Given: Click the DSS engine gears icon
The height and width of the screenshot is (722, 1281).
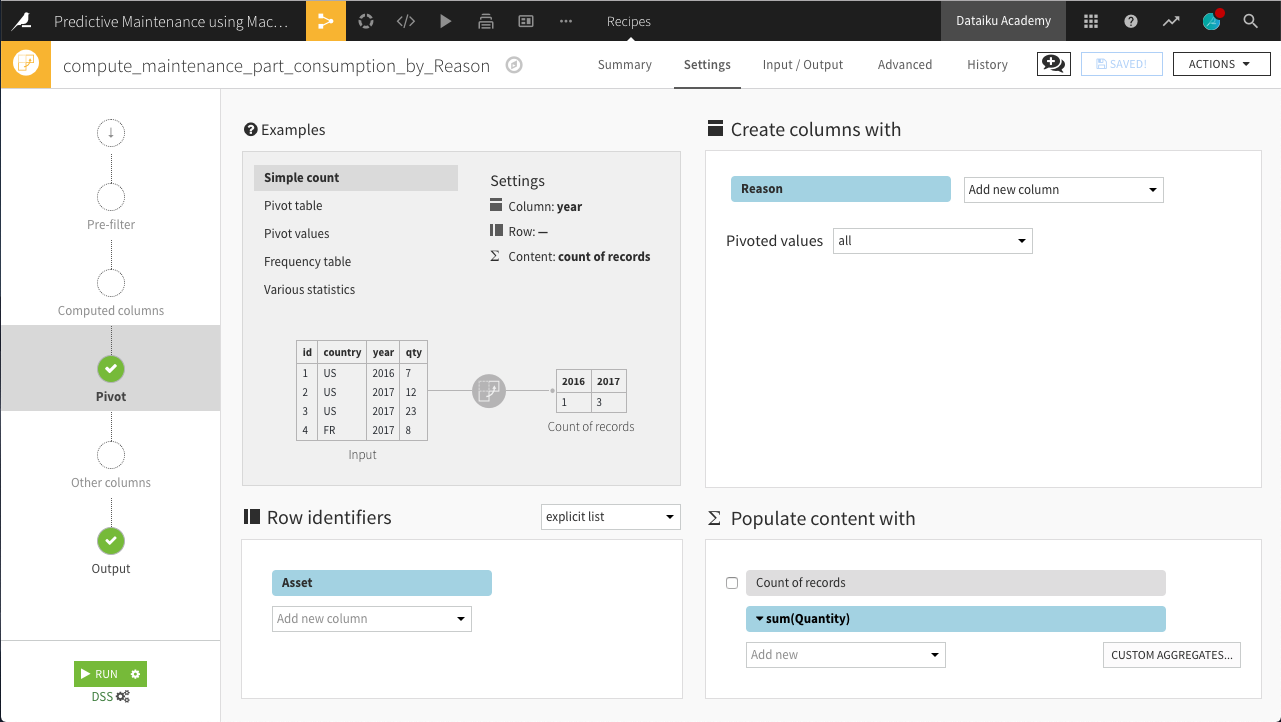Looking at the screenshot, I should (x=123, y=697).
